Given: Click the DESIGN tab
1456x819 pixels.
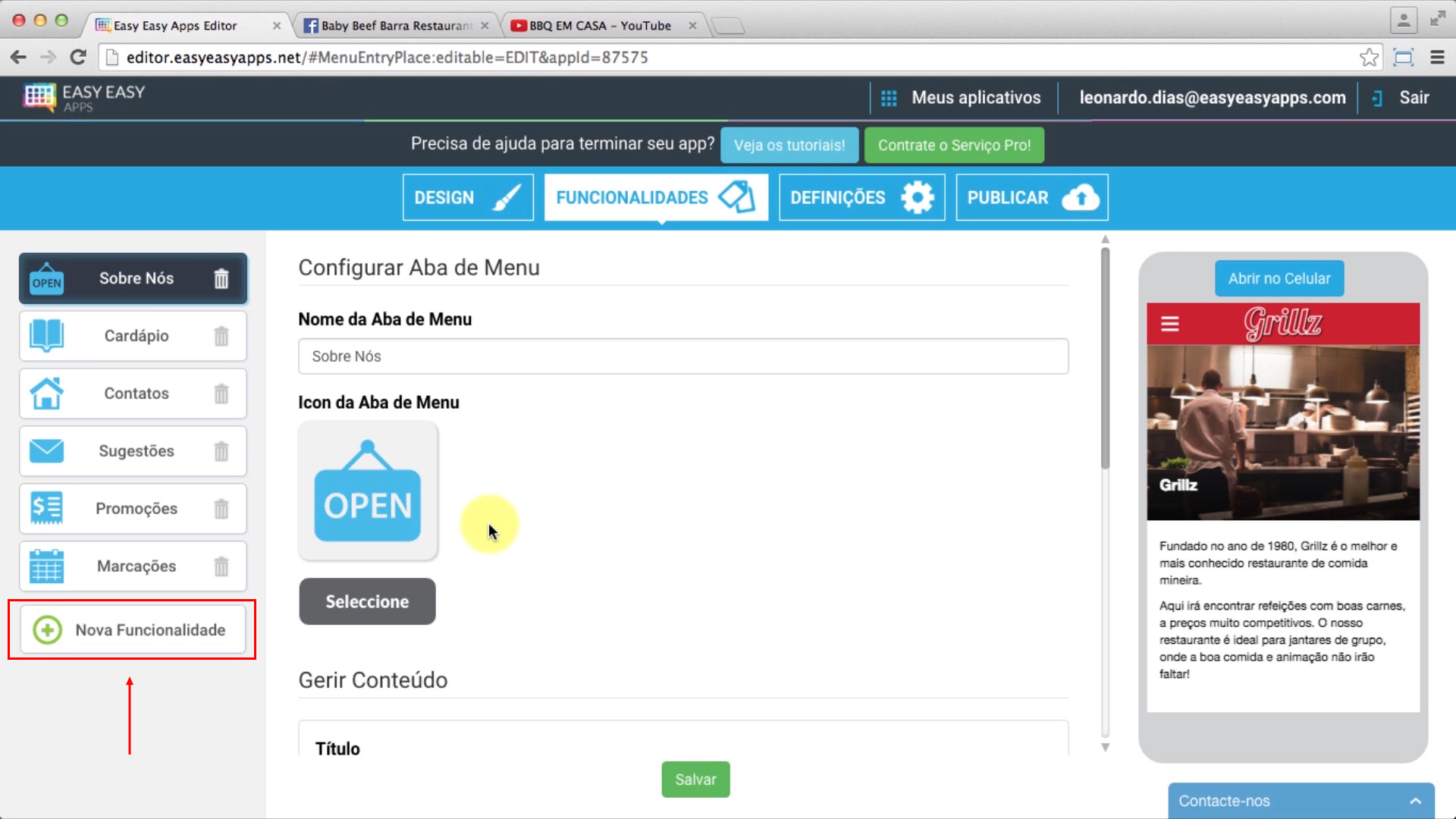Looking at the screenshot, I should click(x=468, y=197).
